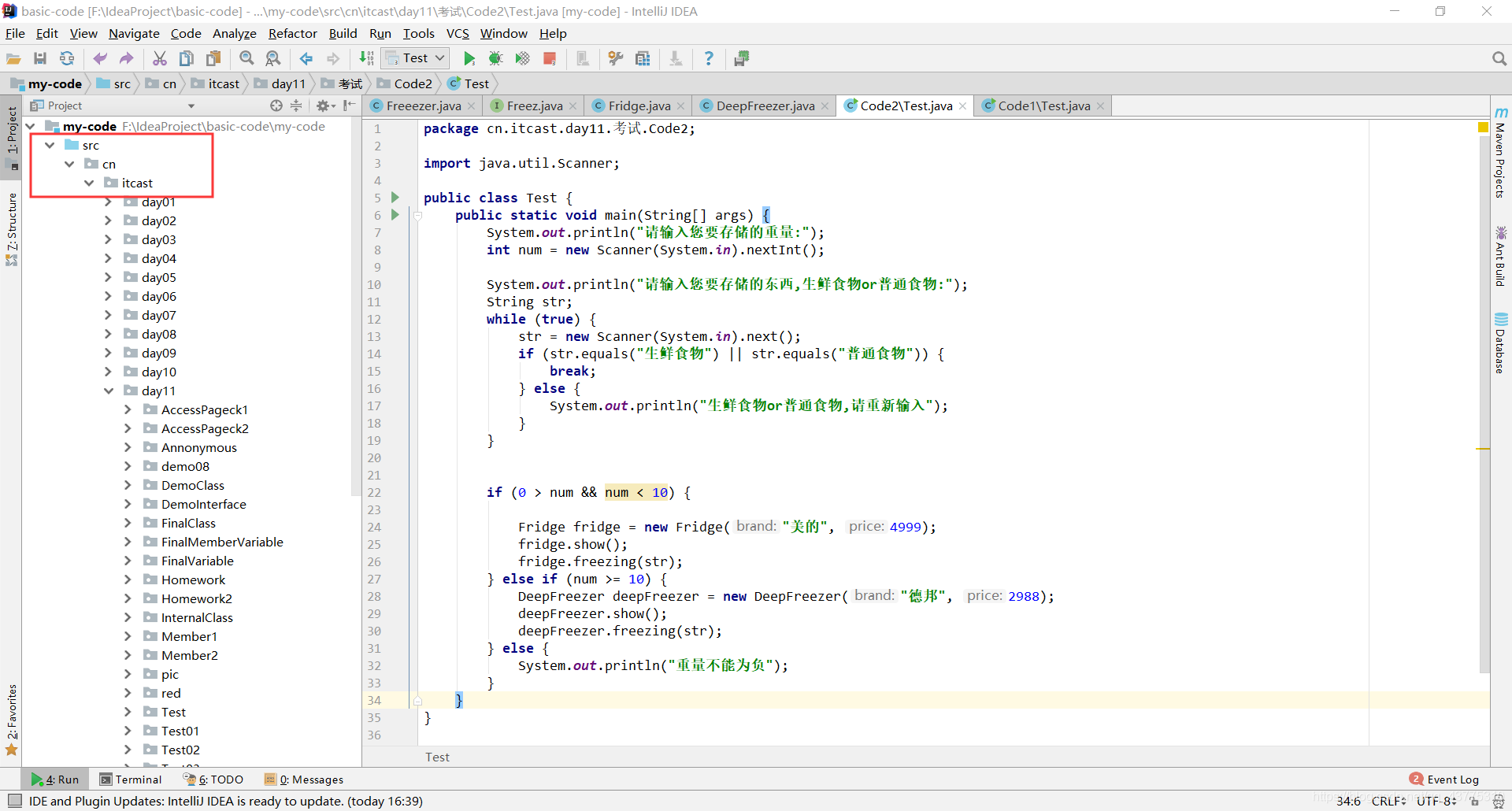1512x811 pixels.
Task: Collapse all in the Project panel
Action: click(x=296, y=106)
